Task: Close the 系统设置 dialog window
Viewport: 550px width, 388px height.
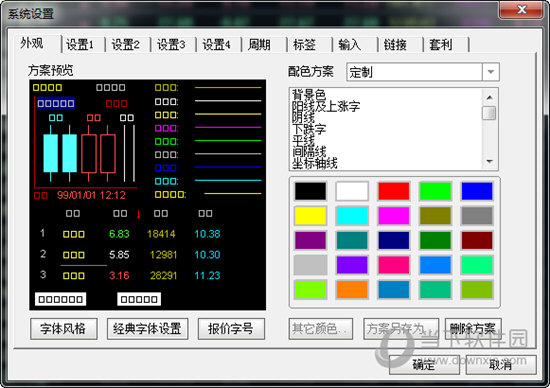Action: [521, 10]
